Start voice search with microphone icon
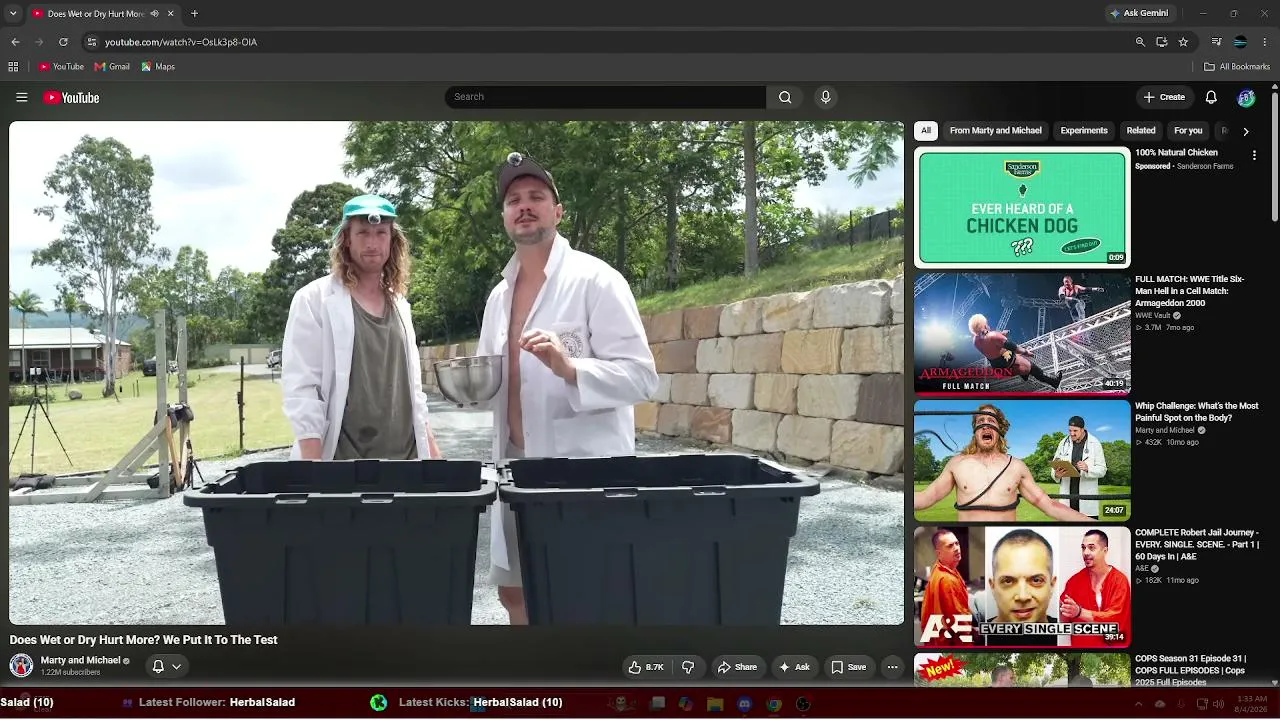 point(825,97)
